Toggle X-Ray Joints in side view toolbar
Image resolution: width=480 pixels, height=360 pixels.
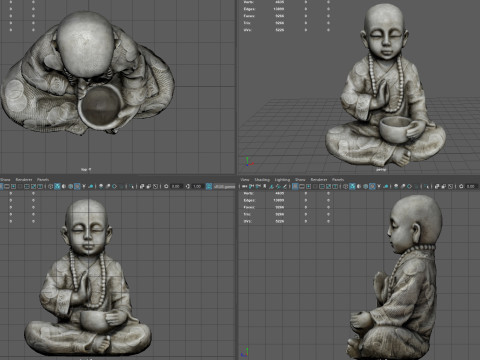(450, 186)
